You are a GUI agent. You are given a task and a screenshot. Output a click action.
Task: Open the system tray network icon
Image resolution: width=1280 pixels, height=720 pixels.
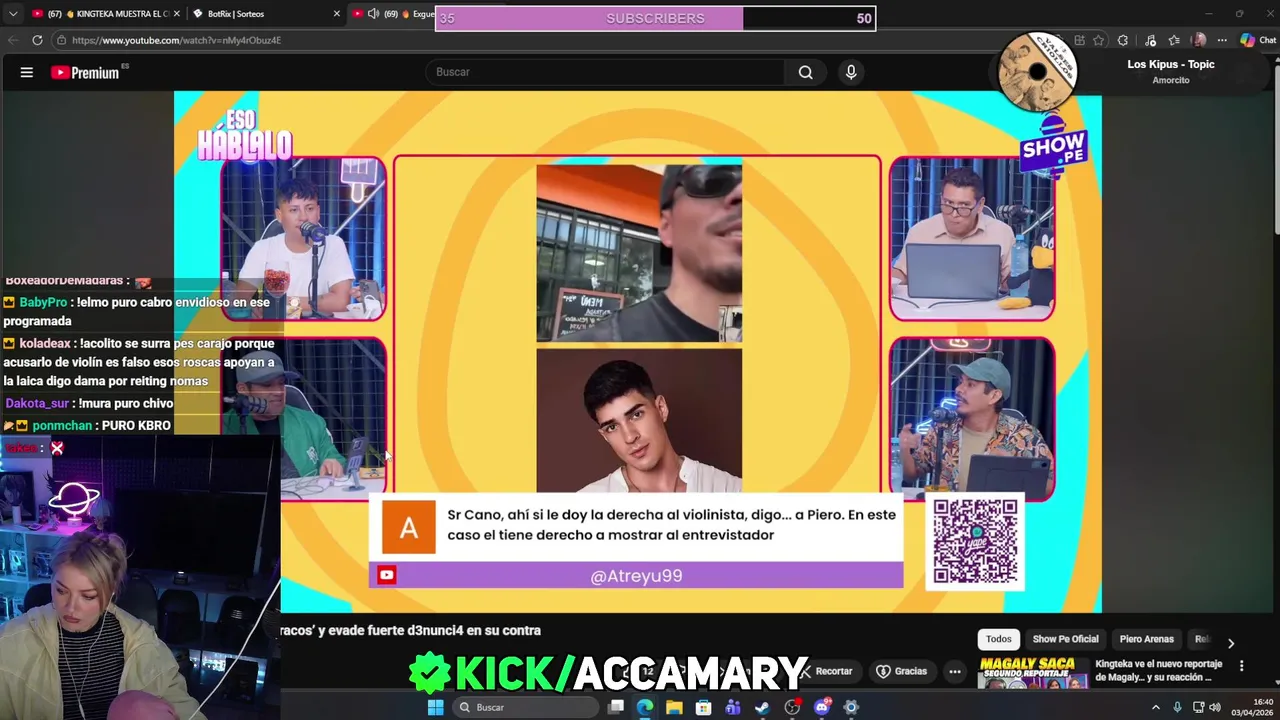click(x=1198, y=707)
